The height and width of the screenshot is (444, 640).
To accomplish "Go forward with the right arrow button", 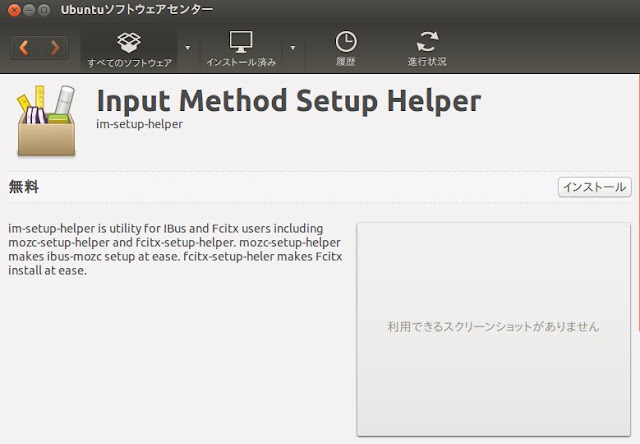I will click(x=53, y=48).
